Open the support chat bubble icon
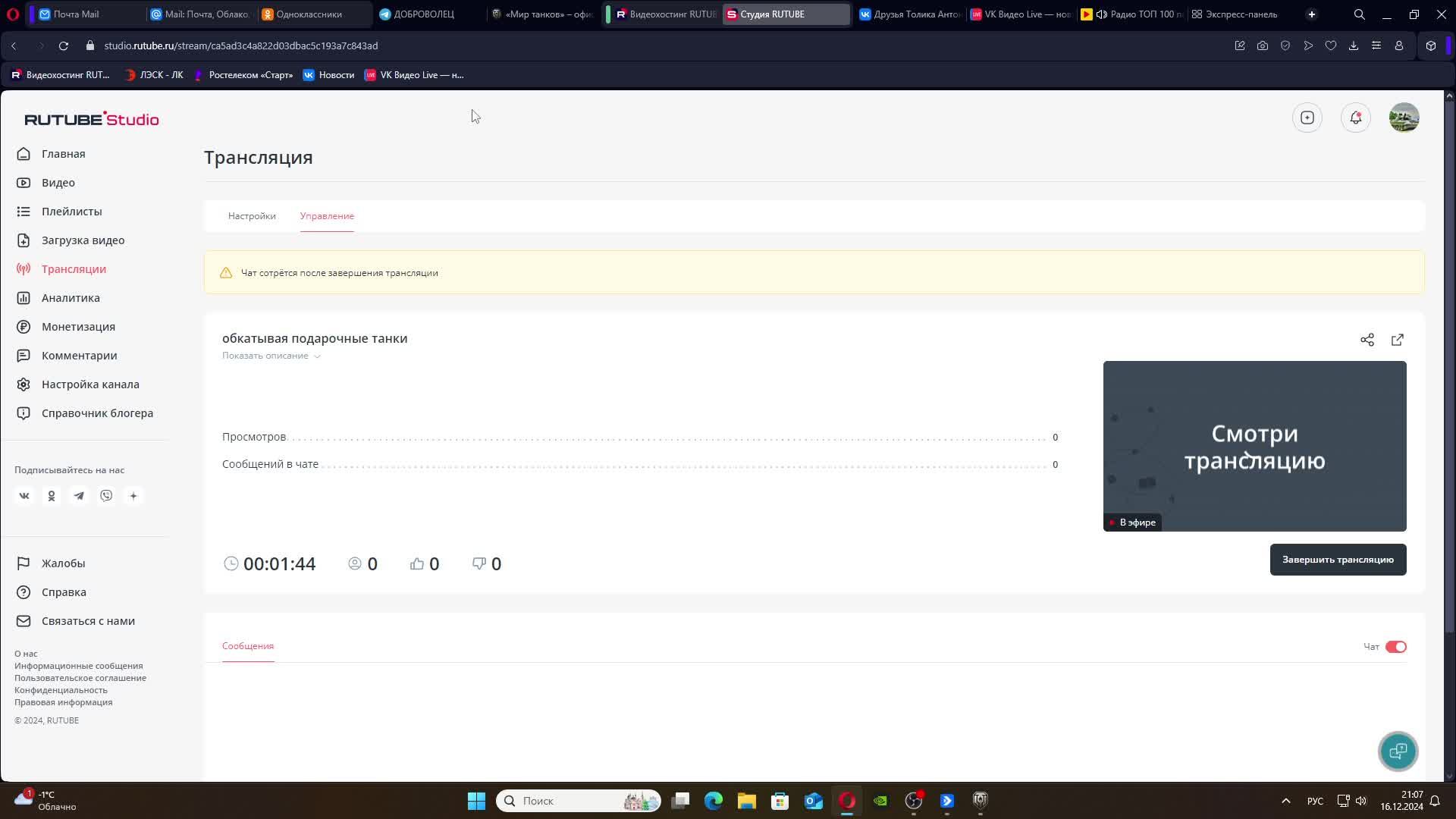Image resolution: width=1456 pixels, height=819 pixels. (1398, 751)
